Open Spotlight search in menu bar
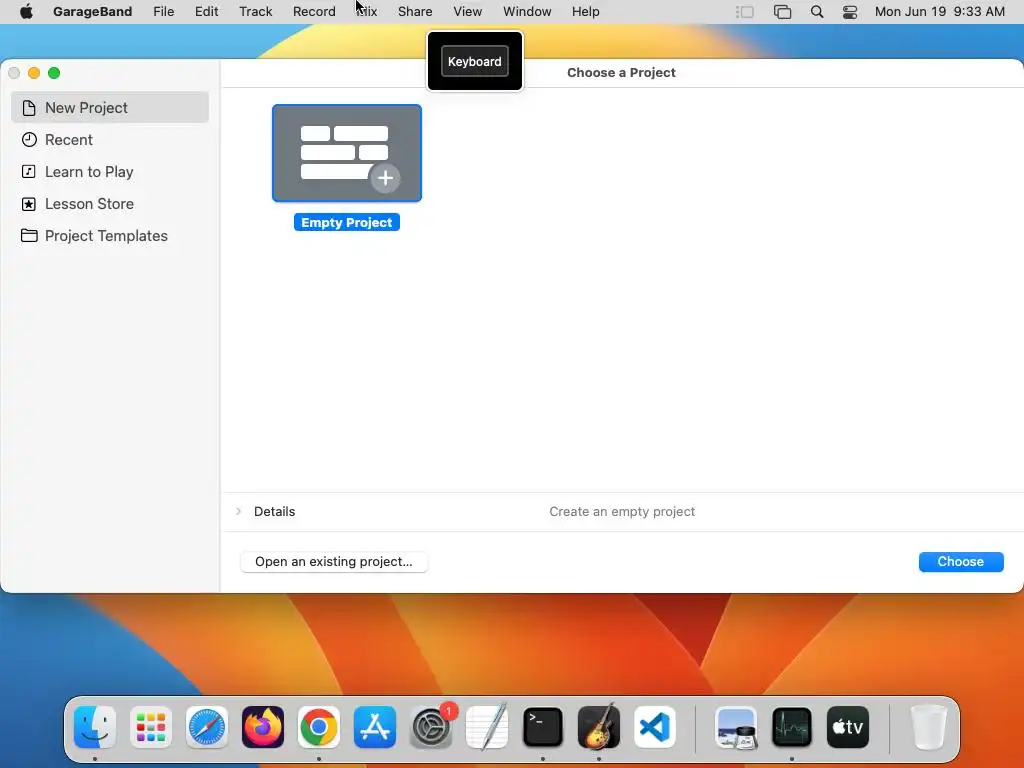This screenshot has width=1024, height=768. click(x=816, y=12)
